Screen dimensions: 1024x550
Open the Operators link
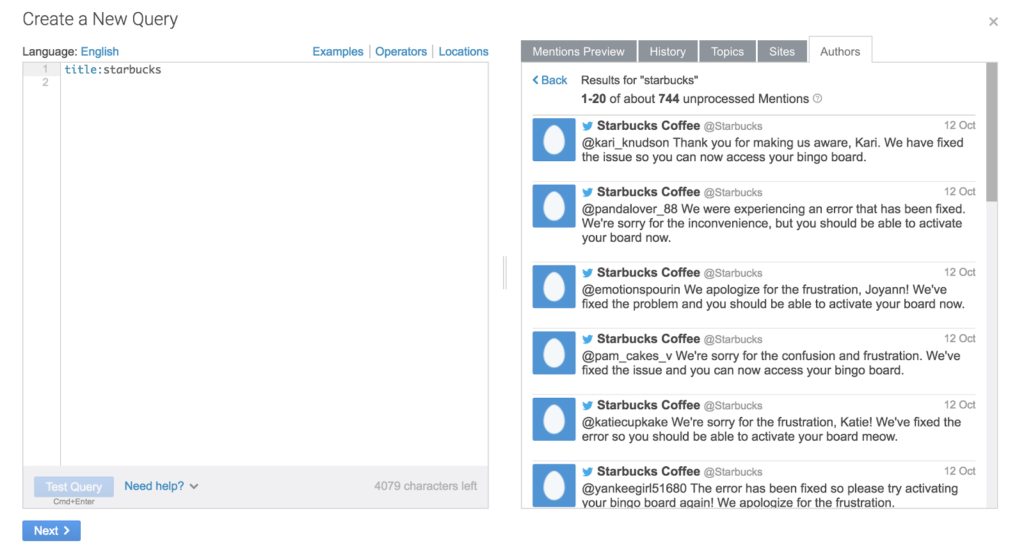tap(401, 52)
